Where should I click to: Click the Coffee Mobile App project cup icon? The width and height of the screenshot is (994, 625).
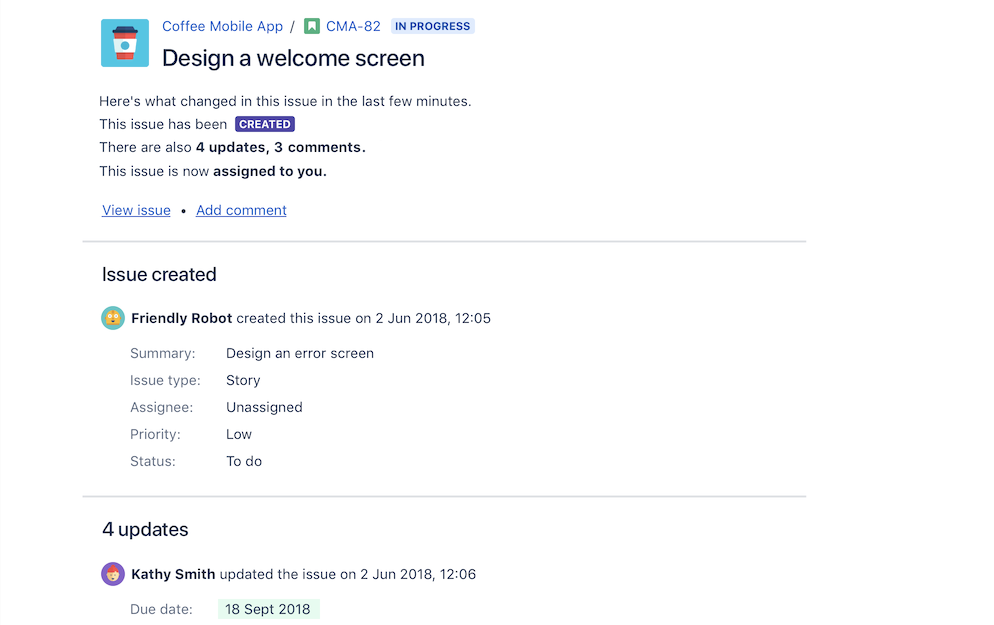[125, 43]
